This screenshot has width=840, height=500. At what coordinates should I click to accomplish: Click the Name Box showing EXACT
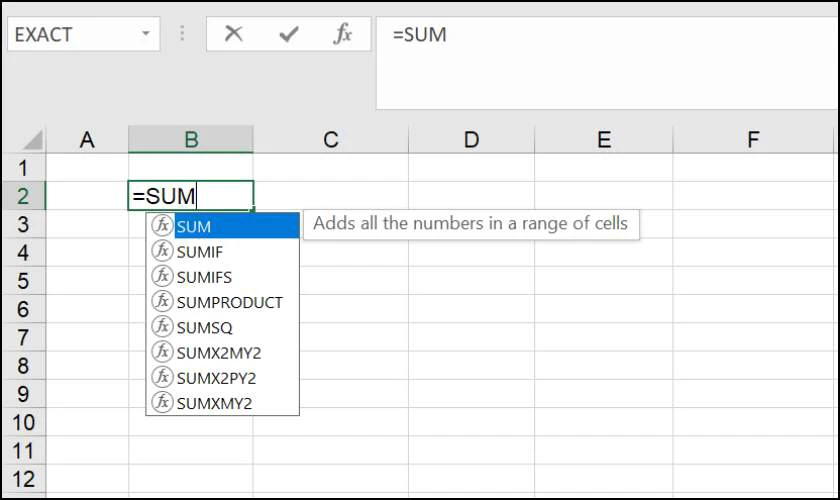click(x=84, y=34)
